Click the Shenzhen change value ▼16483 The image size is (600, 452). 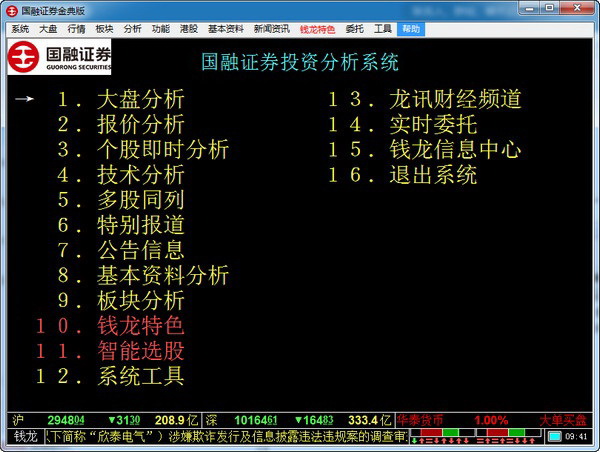314,421
